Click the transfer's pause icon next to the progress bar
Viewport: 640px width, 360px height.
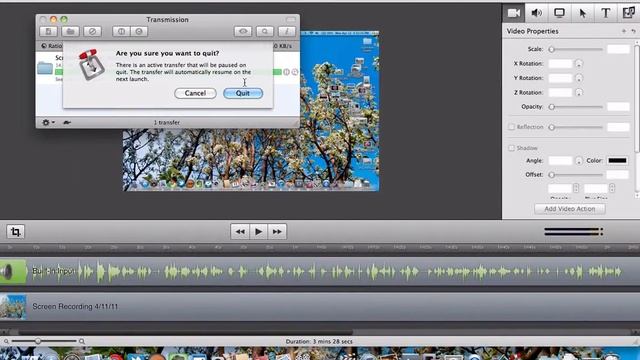(287, 72)
